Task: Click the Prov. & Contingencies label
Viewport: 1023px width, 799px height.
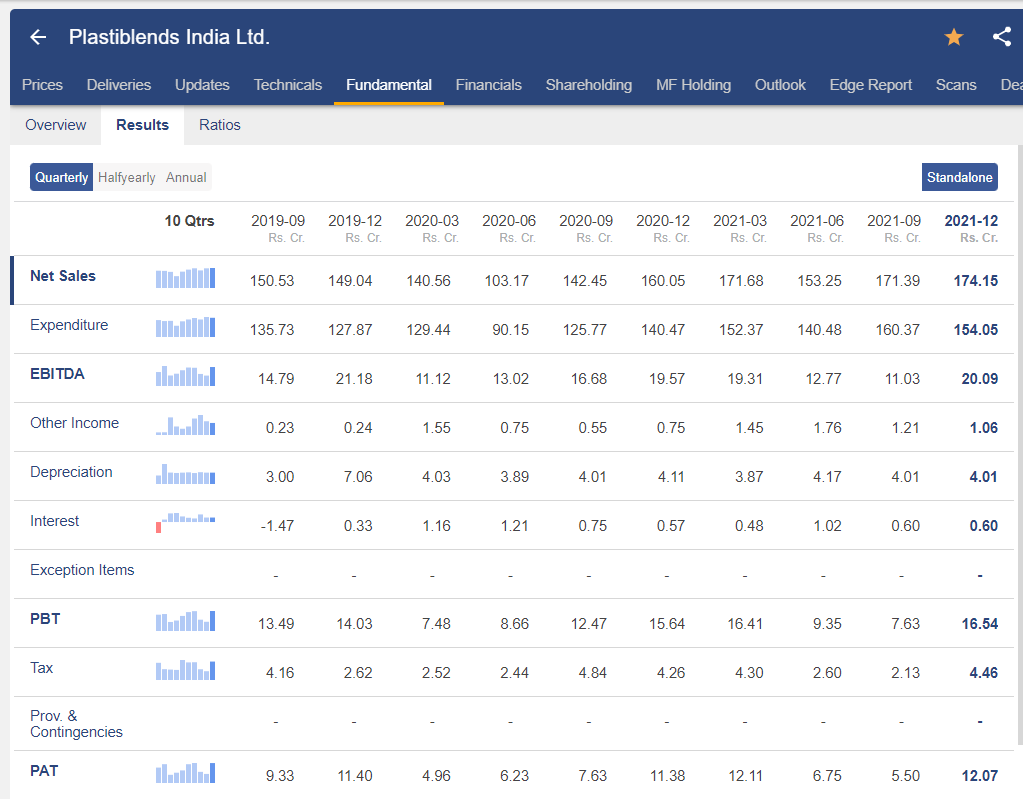Action: pos(76,724)
